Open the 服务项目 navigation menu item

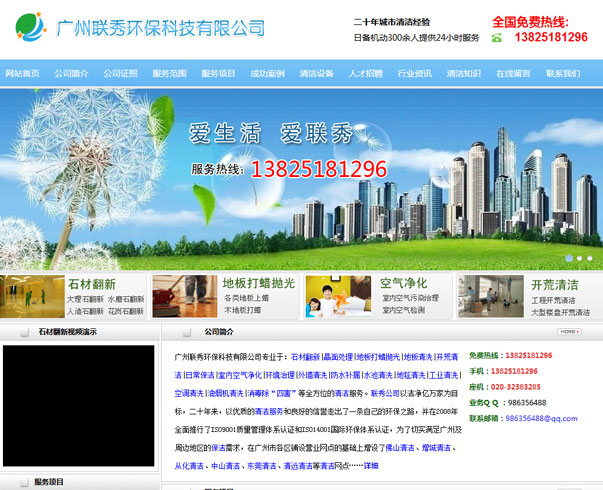click(218, 74)
